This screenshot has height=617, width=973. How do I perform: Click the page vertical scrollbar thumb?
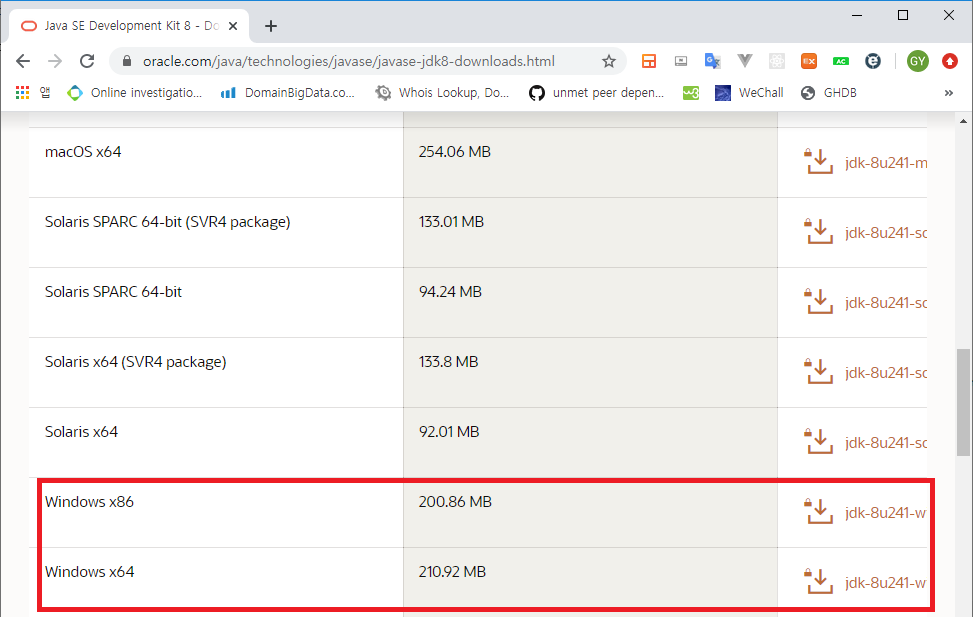(963, 402)
